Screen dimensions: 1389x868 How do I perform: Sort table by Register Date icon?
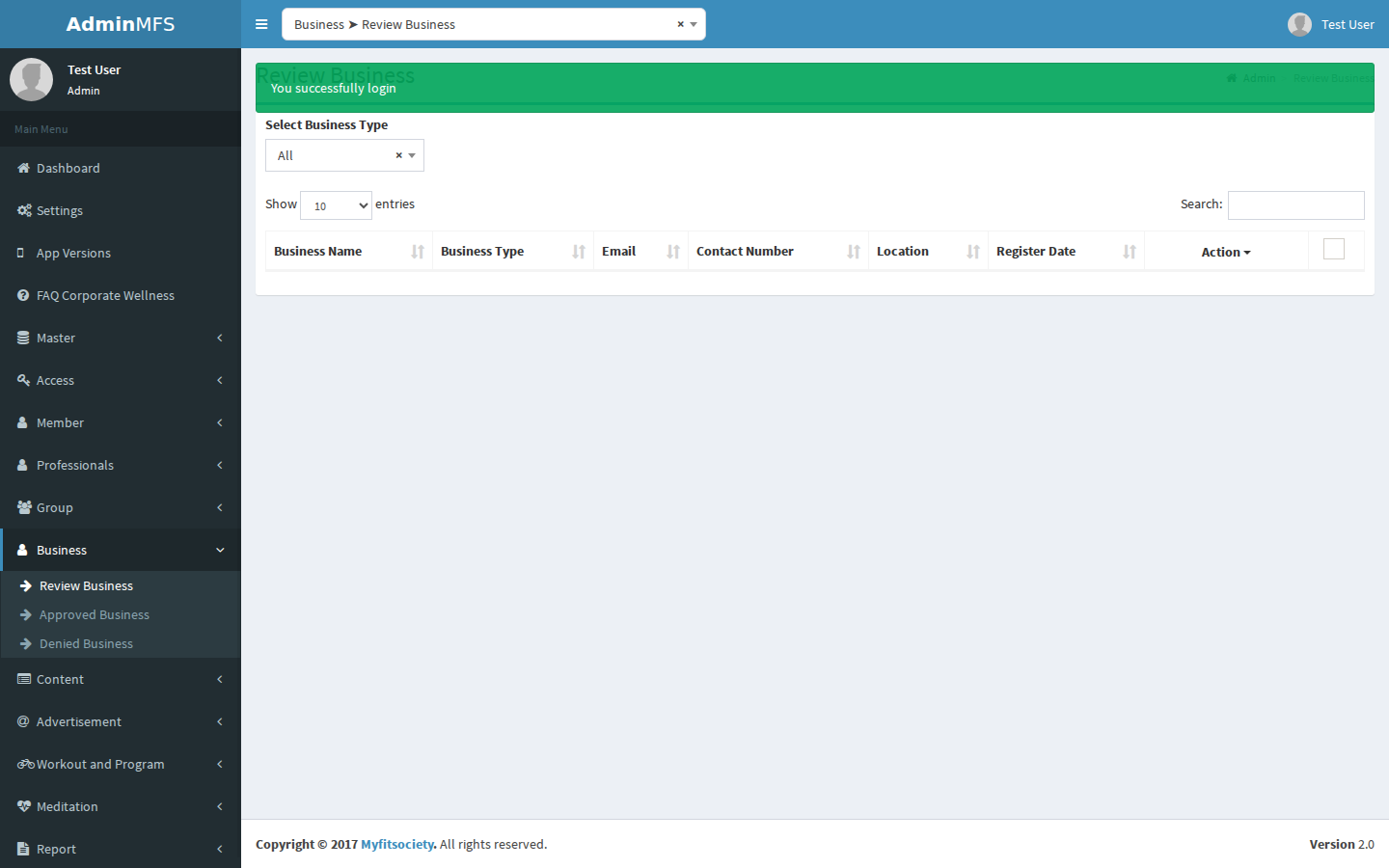[x=1130, y=252]
